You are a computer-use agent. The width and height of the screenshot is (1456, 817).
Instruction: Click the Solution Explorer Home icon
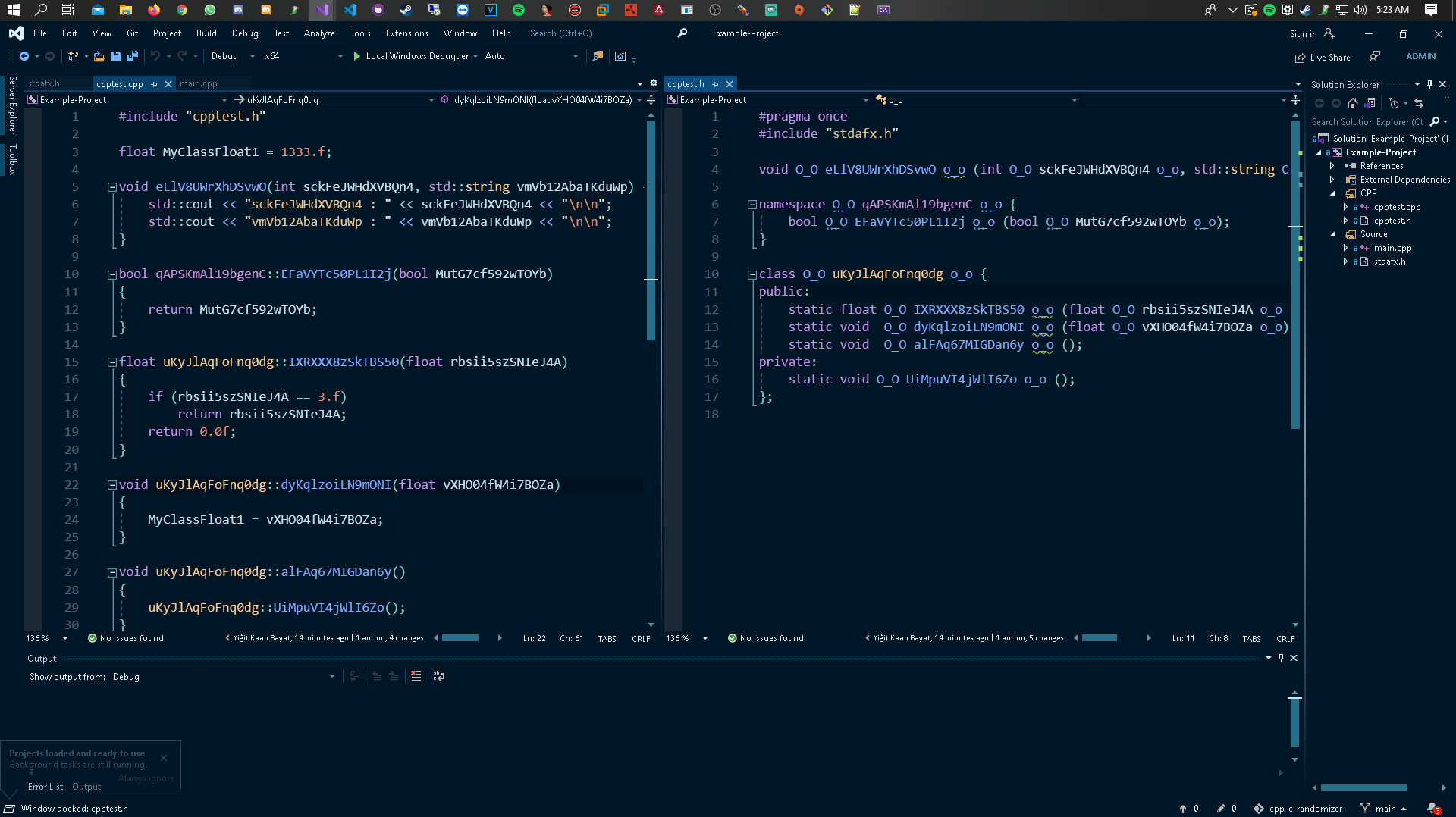click(x=1353, y=103)
